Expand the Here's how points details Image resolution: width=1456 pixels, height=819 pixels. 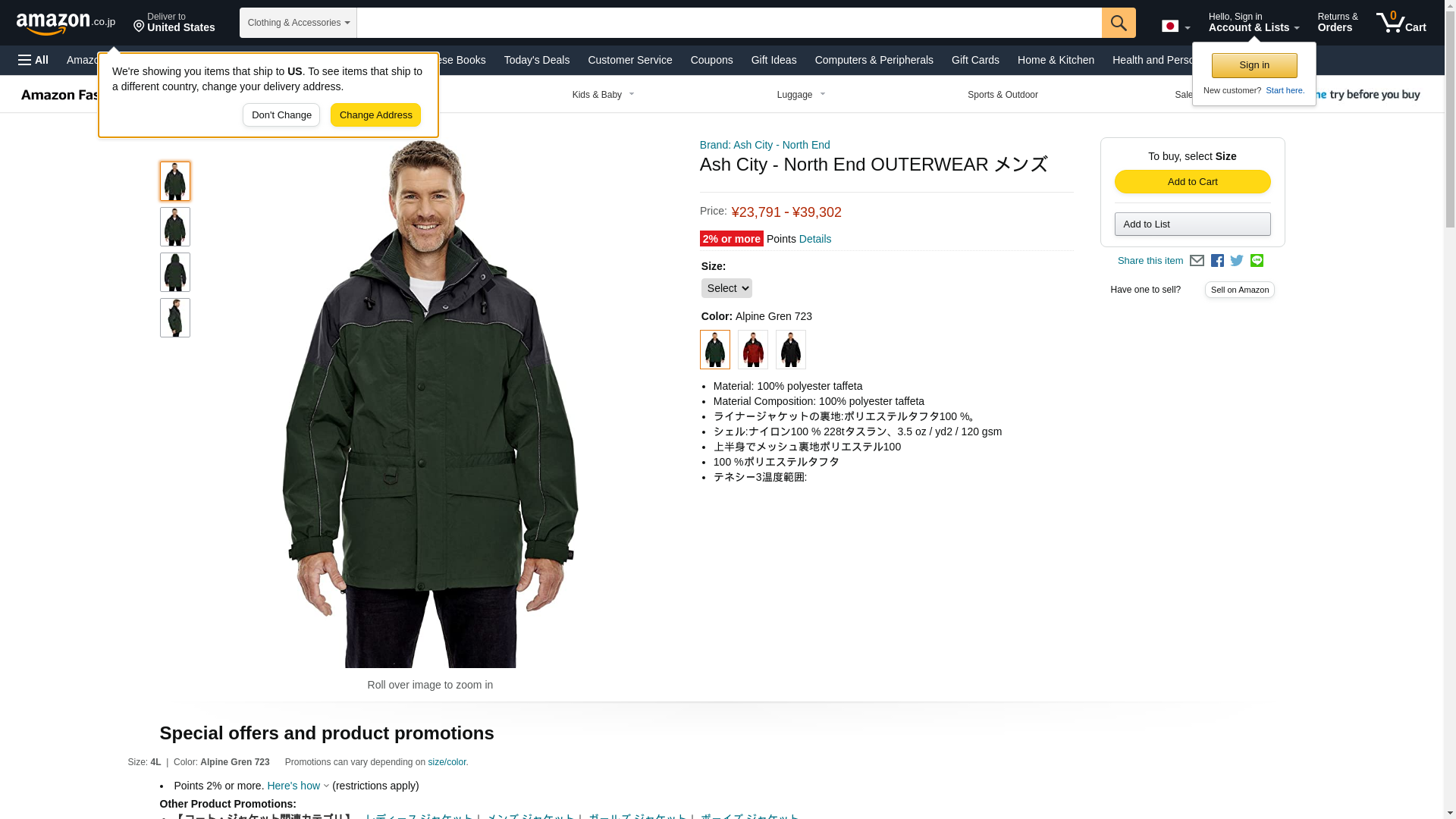pos(298,786)
